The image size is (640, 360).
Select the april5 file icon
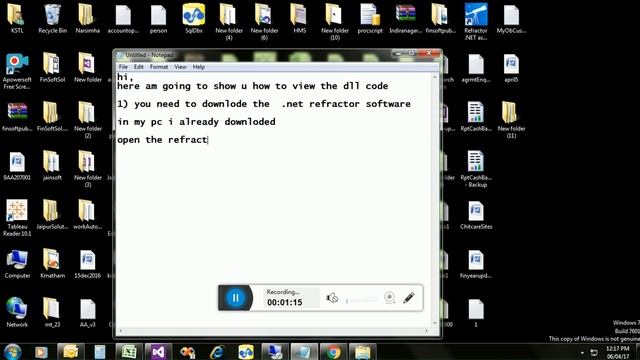click(x=511, y=69)
